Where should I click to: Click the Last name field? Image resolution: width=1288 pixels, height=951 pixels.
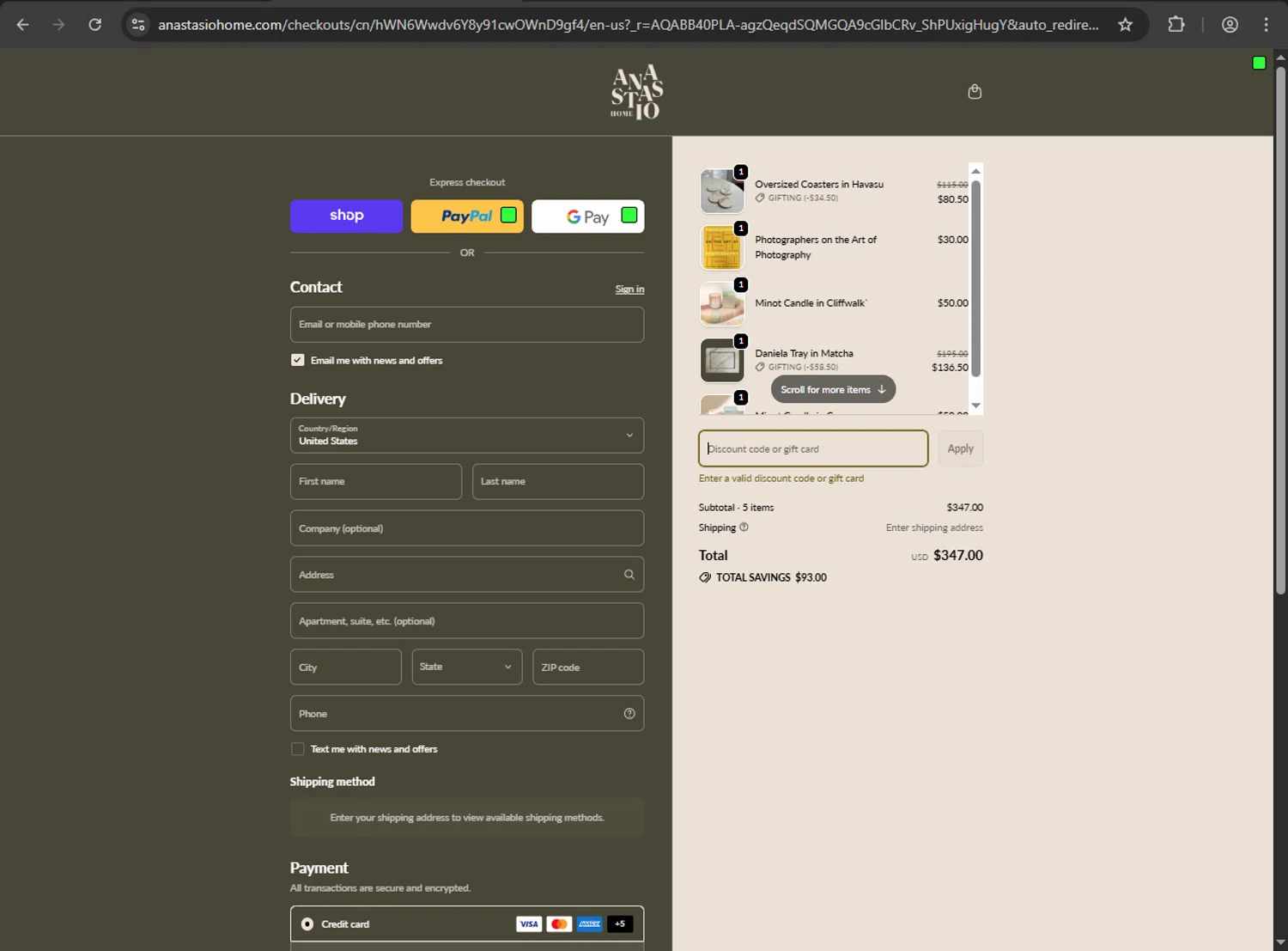pyautogui.click(x=558, y=482)
